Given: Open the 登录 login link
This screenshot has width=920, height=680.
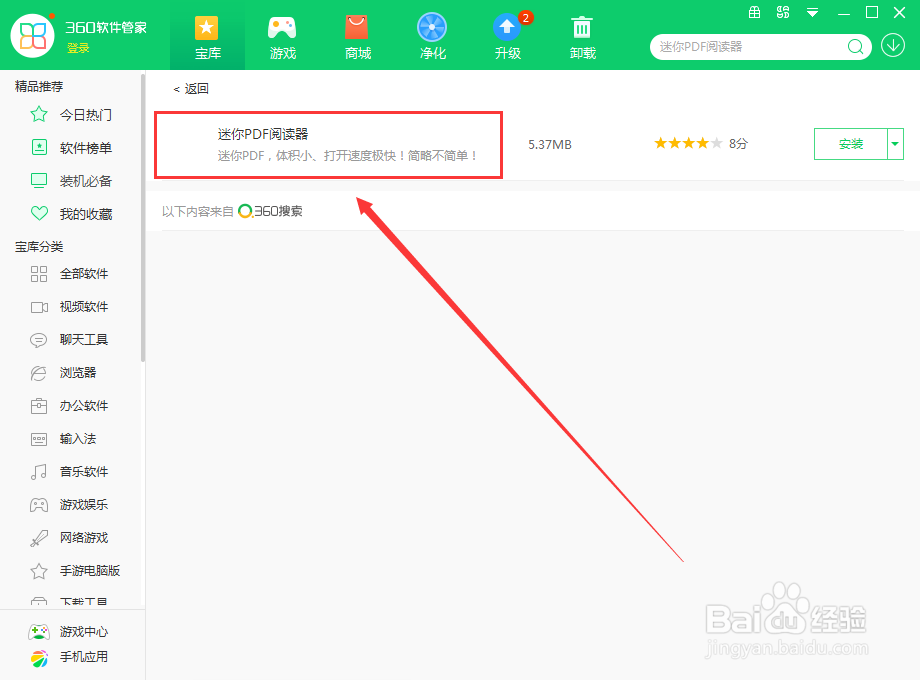Looking at the screenshot, I should pos(77,48).
